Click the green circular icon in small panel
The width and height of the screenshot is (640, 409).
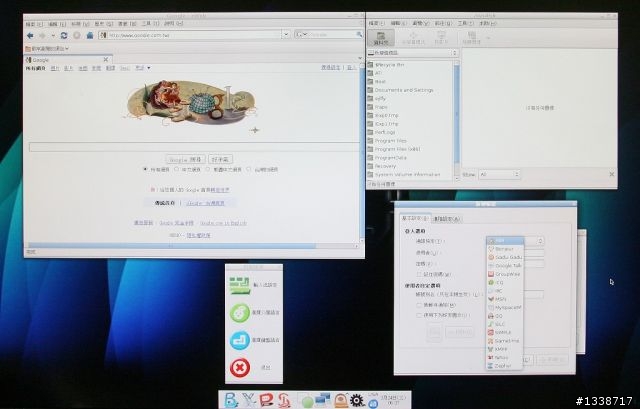click(x=240, y=313)
